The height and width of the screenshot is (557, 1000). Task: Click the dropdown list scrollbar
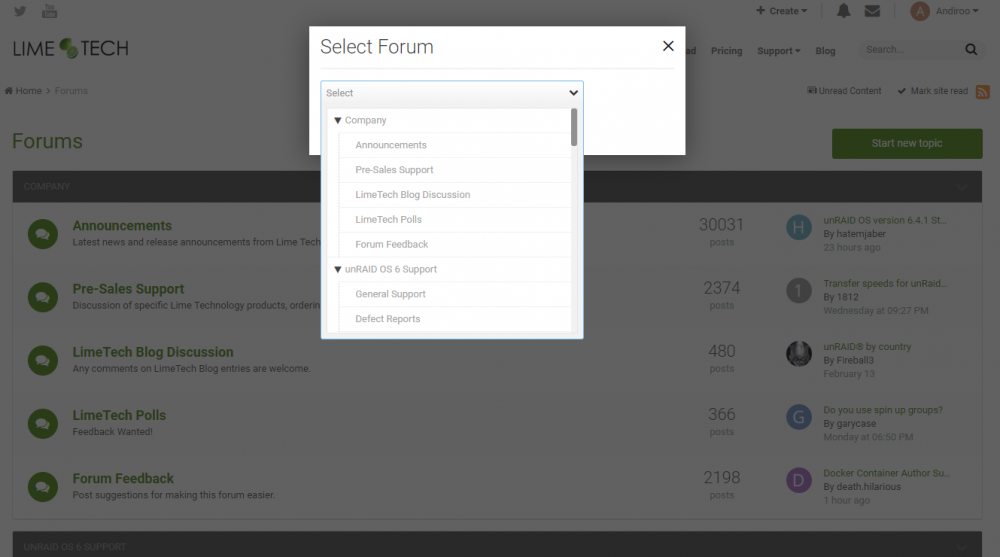574,127
